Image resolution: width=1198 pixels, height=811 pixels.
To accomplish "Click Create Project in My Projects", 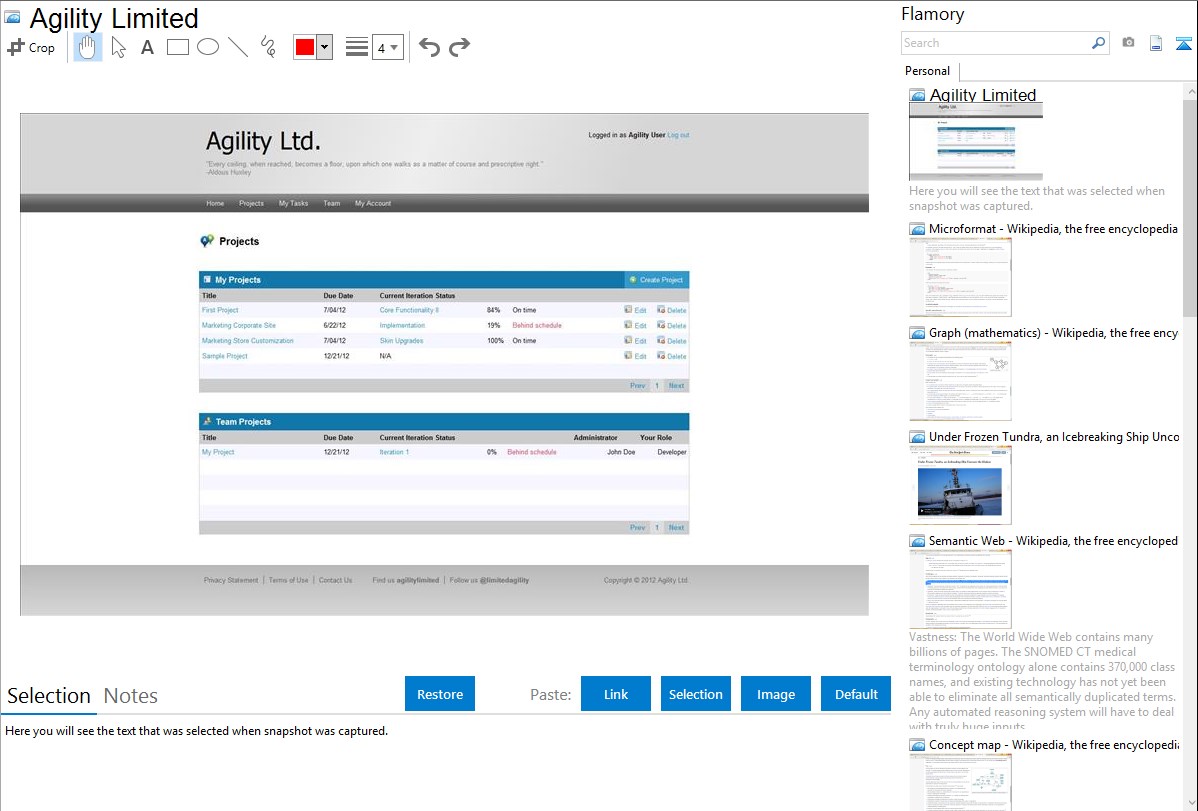I will (656, 280).
